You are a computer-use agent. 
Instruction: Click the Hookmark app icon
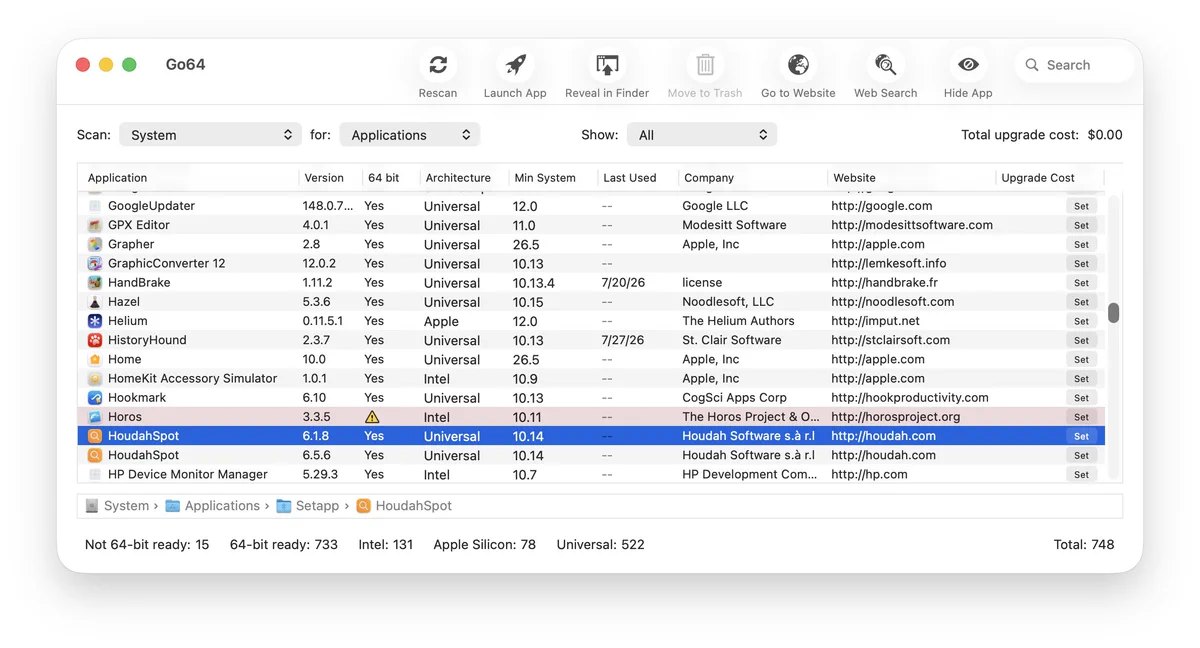[95, 398]
